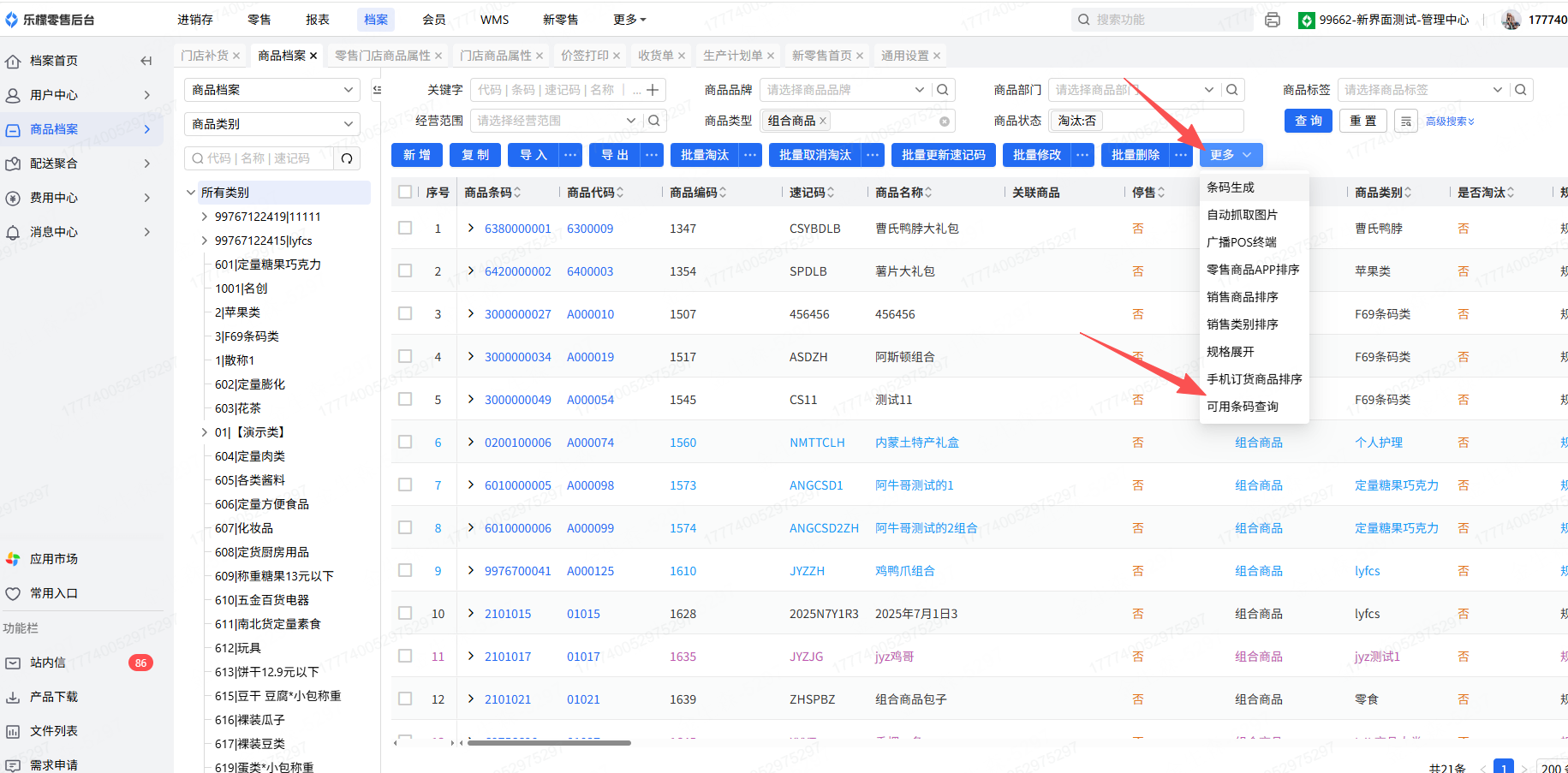Screen dimensions: 1568x773
Task: Click the 搜索功能 search box
Action: pos(1162,20)
